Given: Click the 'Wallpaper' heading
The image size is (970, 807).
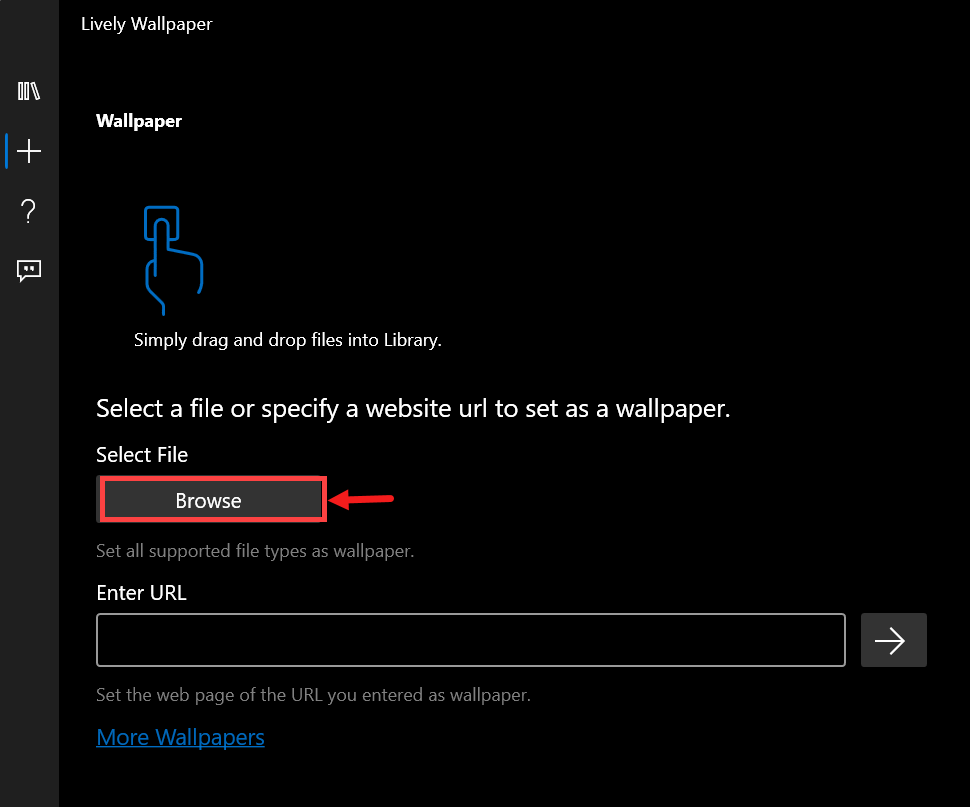Looking at the screenshot, I should [139, 121].
